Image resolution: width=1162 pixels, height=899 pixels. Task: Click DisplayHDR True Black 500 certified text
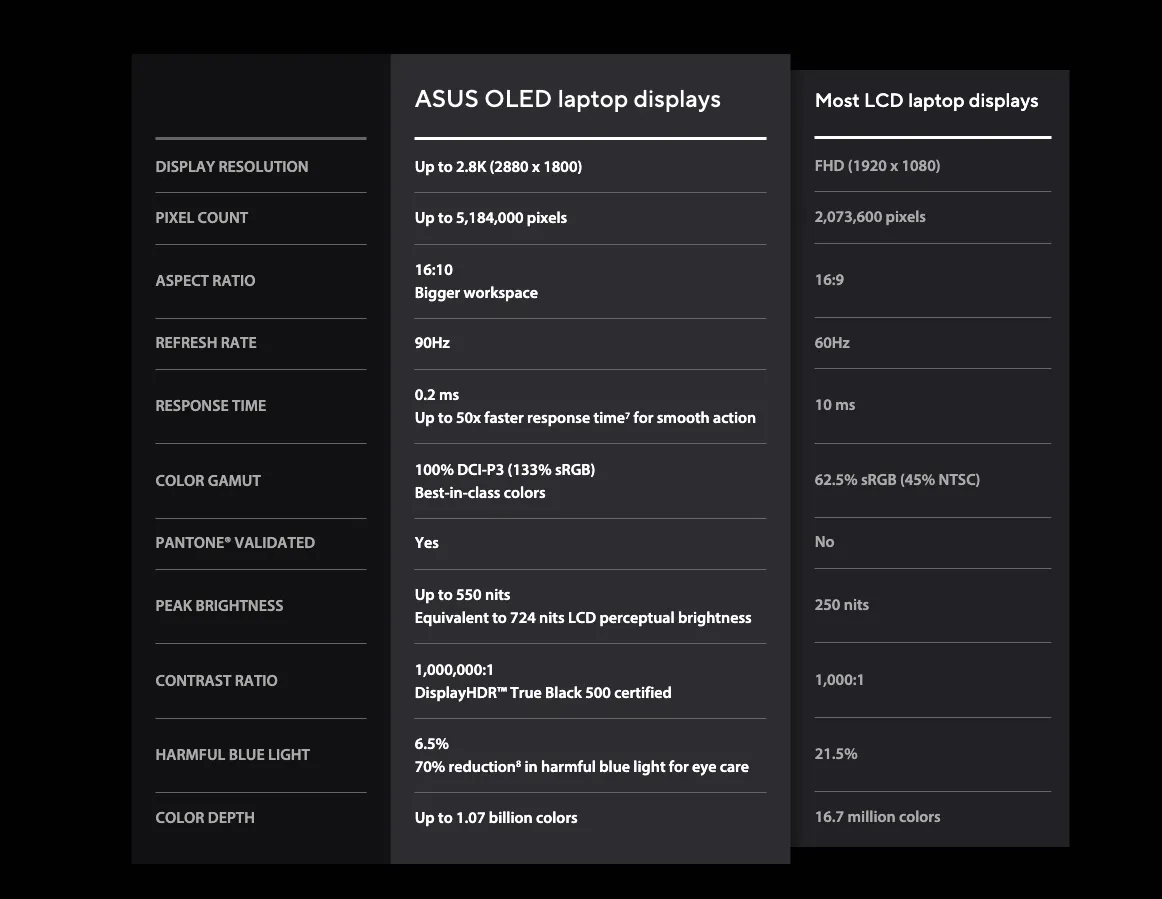point(542,693)
